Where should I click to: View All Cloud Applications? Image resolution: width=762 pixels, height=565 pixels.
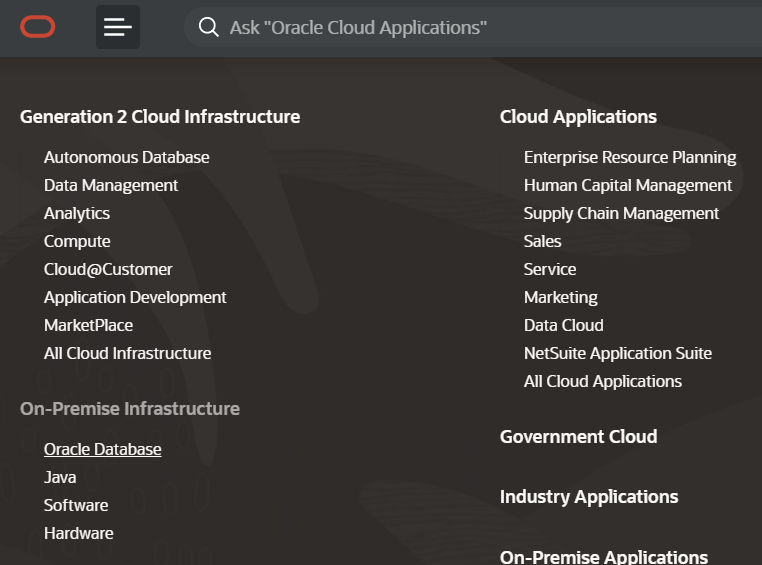coord(603,382)
